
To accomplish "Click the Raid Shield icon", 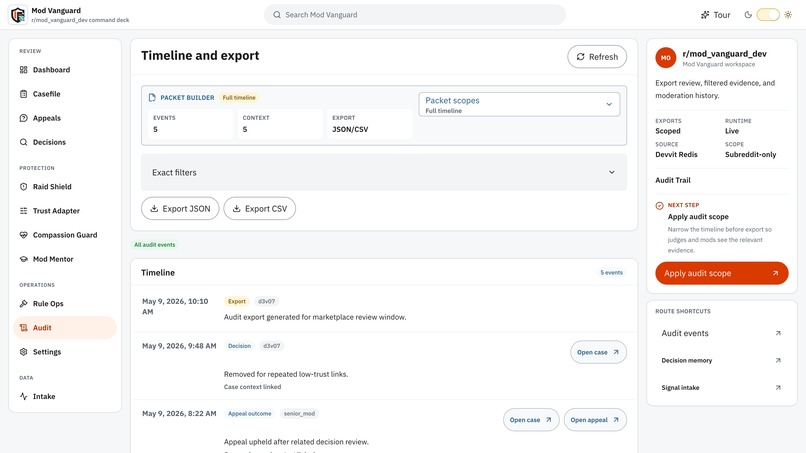I will pyautogui.click(x=24, y=187).
